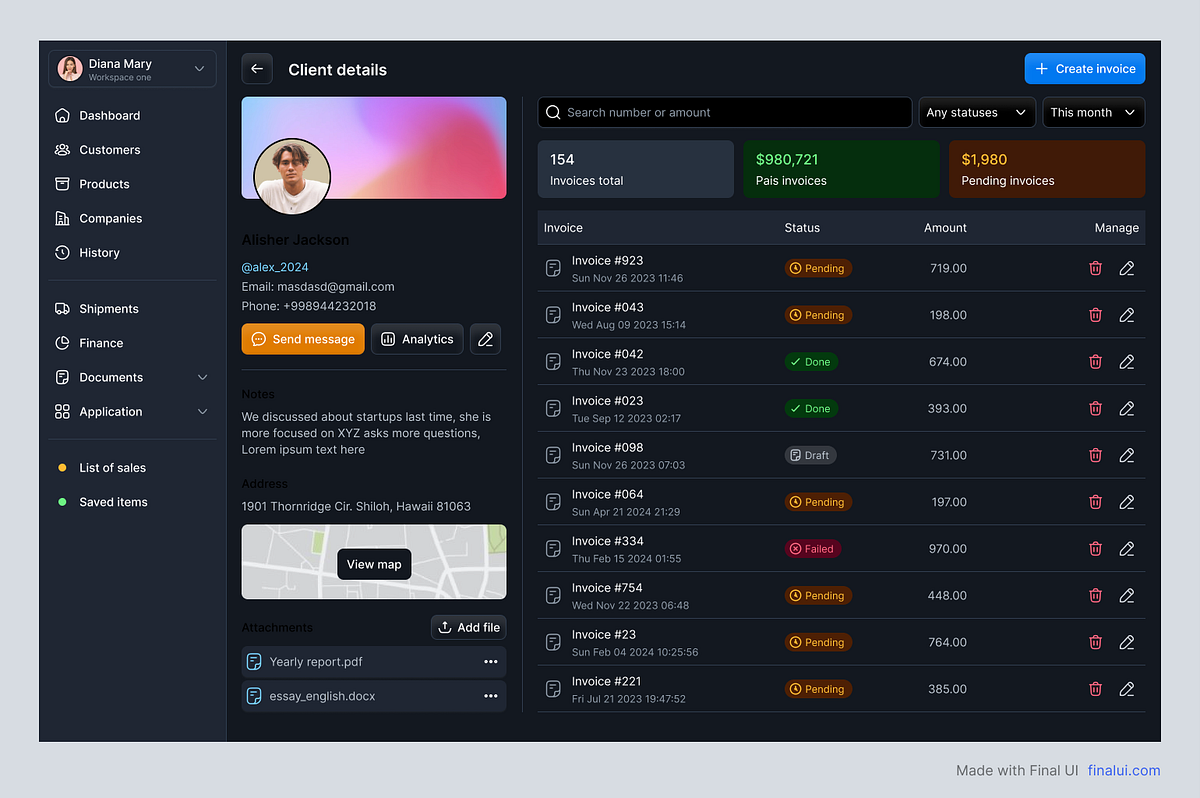Open the edit pencil for Invoice #923

(x=1127, y=268)
